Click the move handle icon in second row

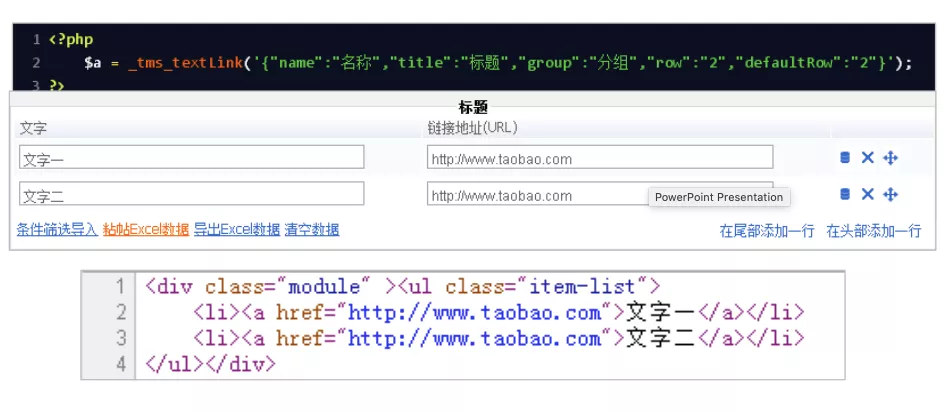[x=891, y=194]
